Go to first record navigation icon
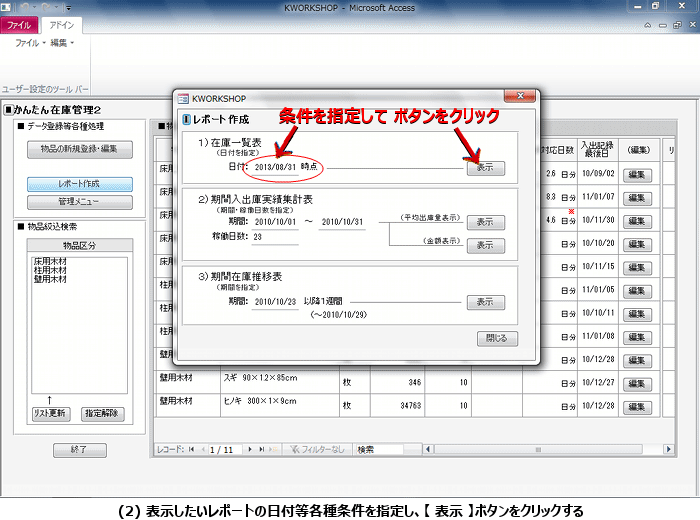 pos(192,449)
